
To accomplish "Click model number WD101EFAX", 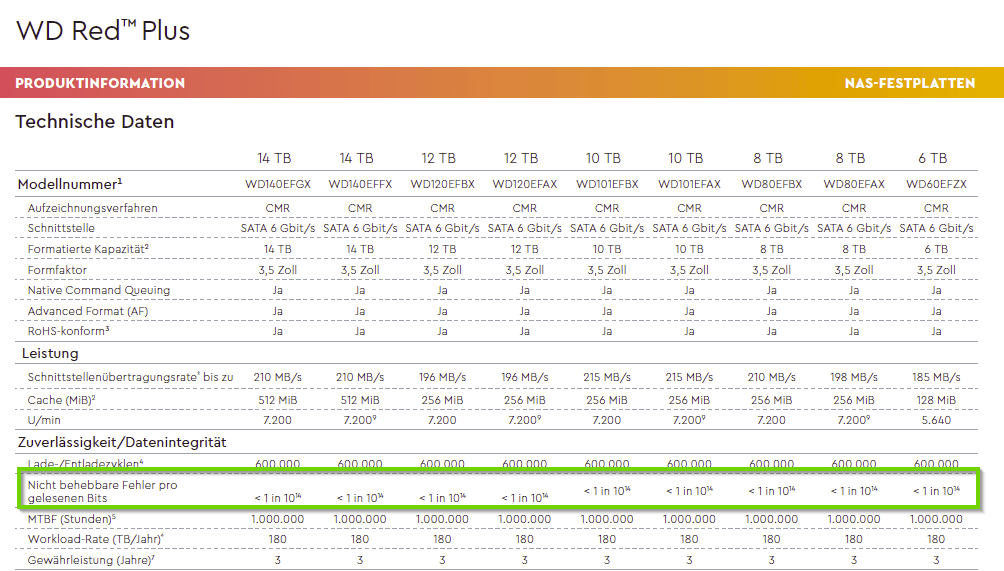I will [689, 184].
